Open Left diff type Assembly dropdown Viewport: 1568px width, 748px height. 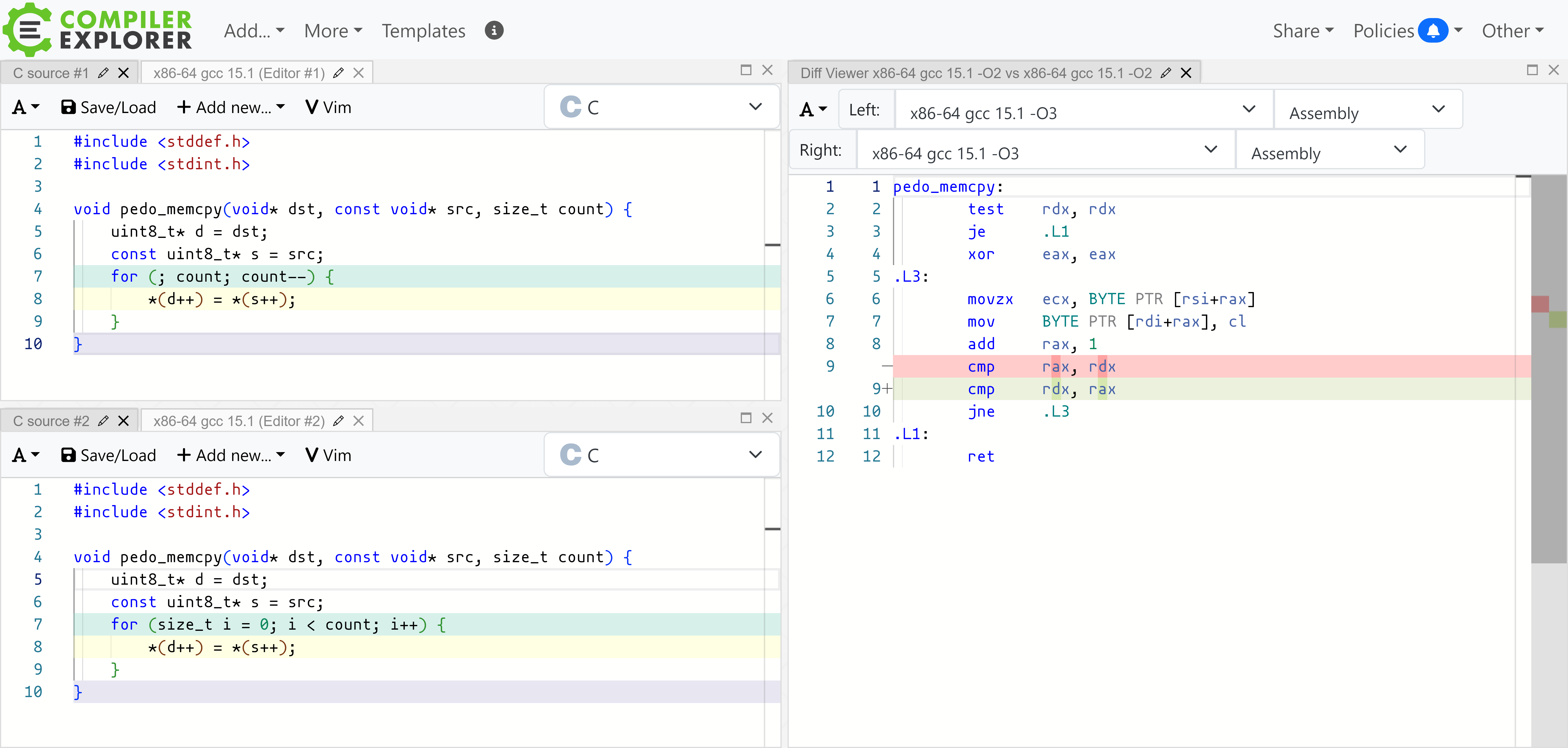click(x=1368, y=110)
